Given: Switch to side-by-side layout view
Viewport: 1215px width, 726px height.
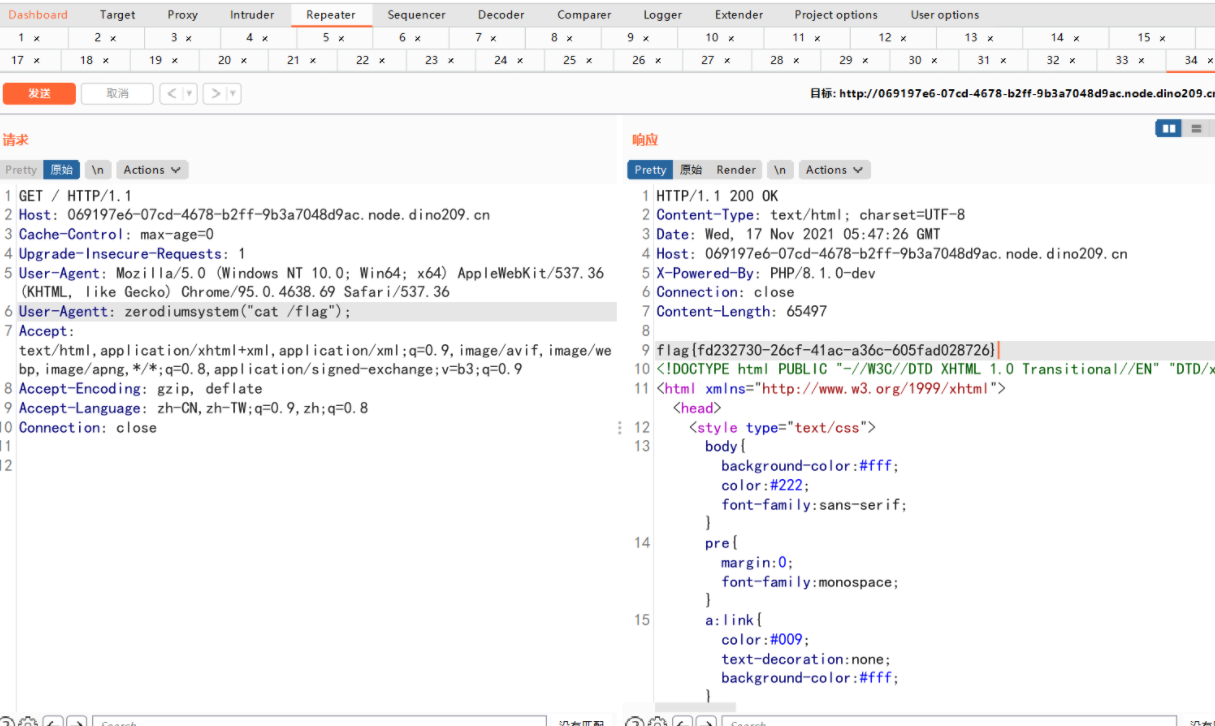Looking at the screenshot, I should (1167, 129).
